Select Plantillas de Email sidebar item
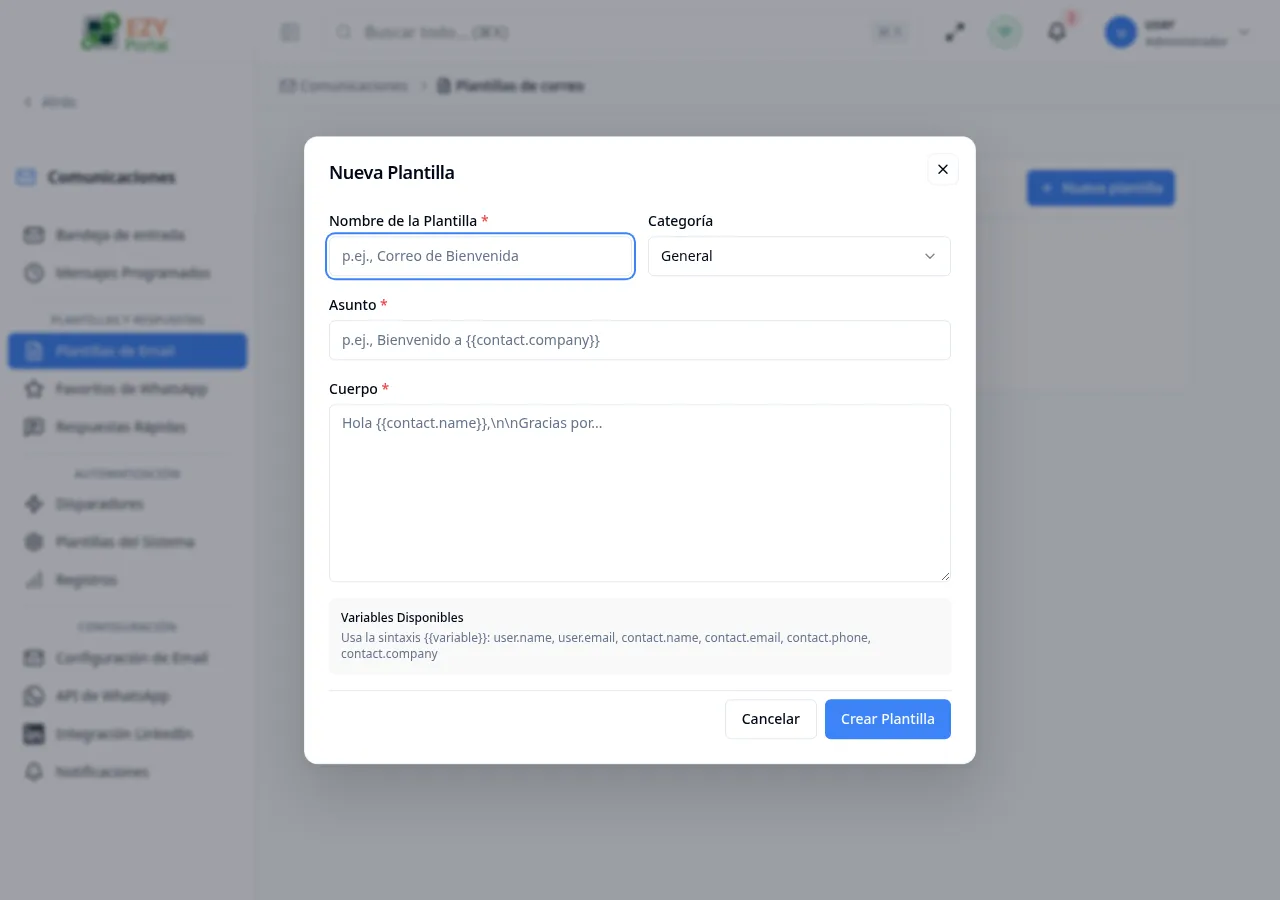This screenshot has width=1280, height=900. [127, 351]
